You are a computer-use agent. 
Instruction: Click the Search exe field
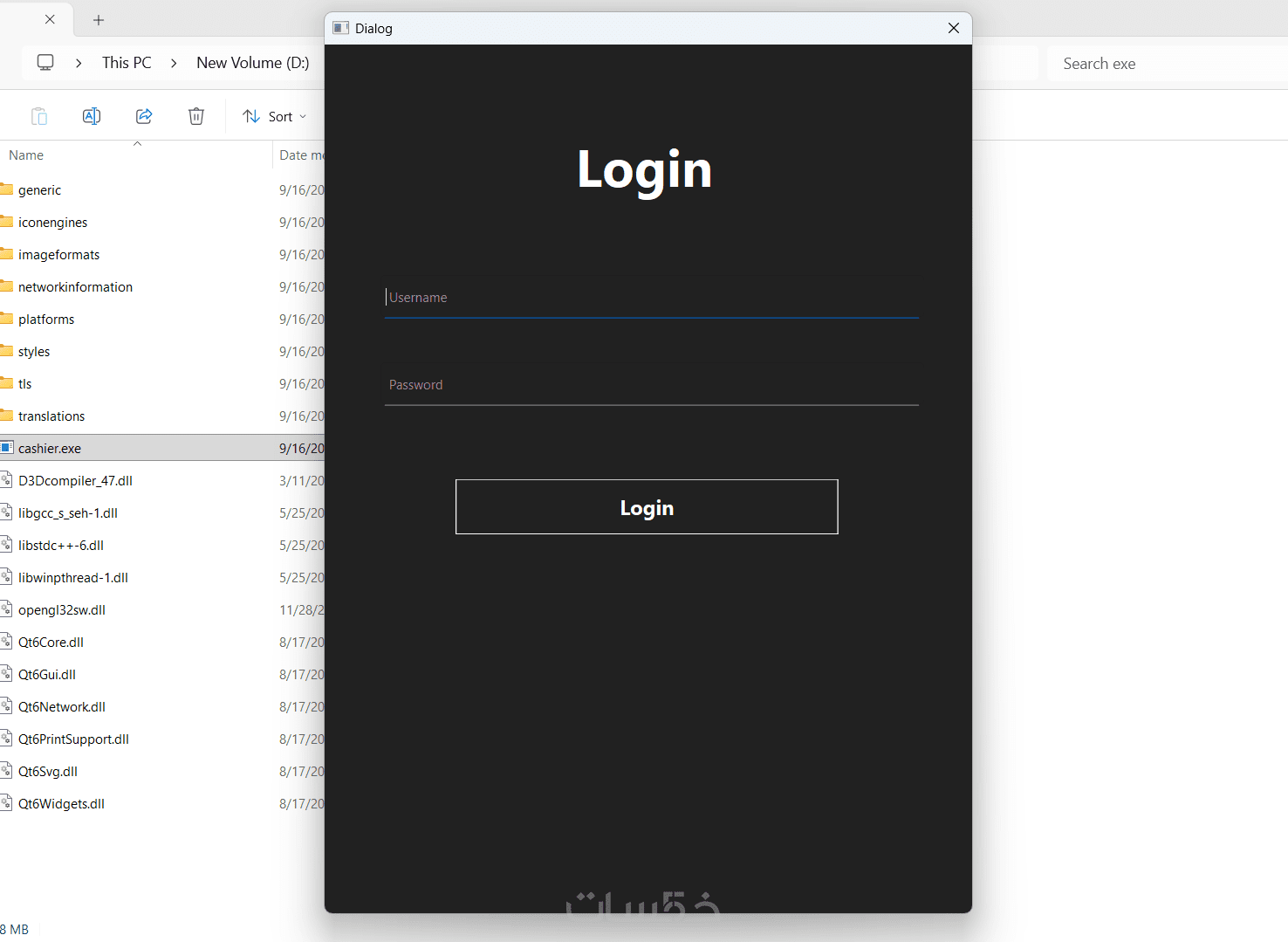[x=1168, y=64]
